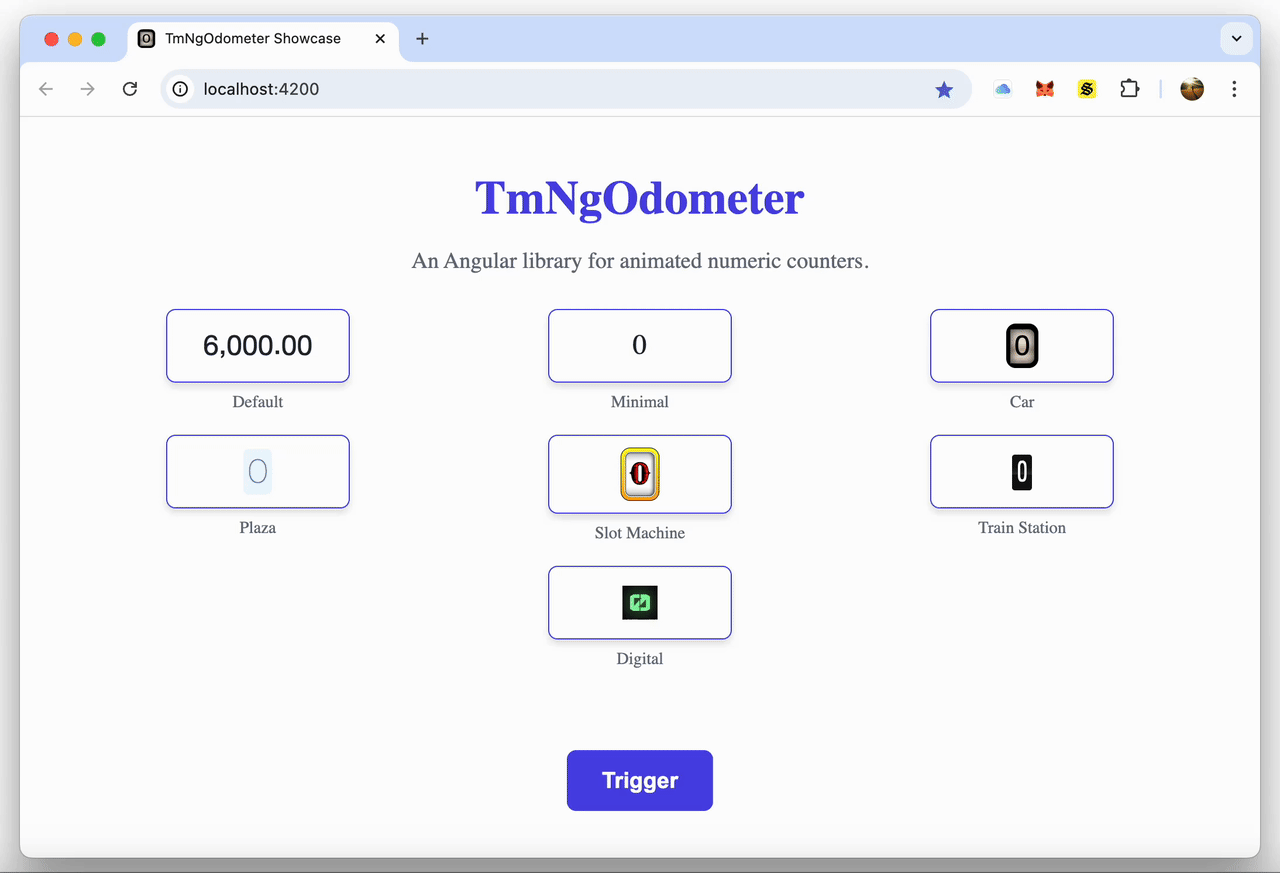The height and width of the screenshot is (873, 1280).
Task: Click the Minimal odometer box
Action: (640, 346)
